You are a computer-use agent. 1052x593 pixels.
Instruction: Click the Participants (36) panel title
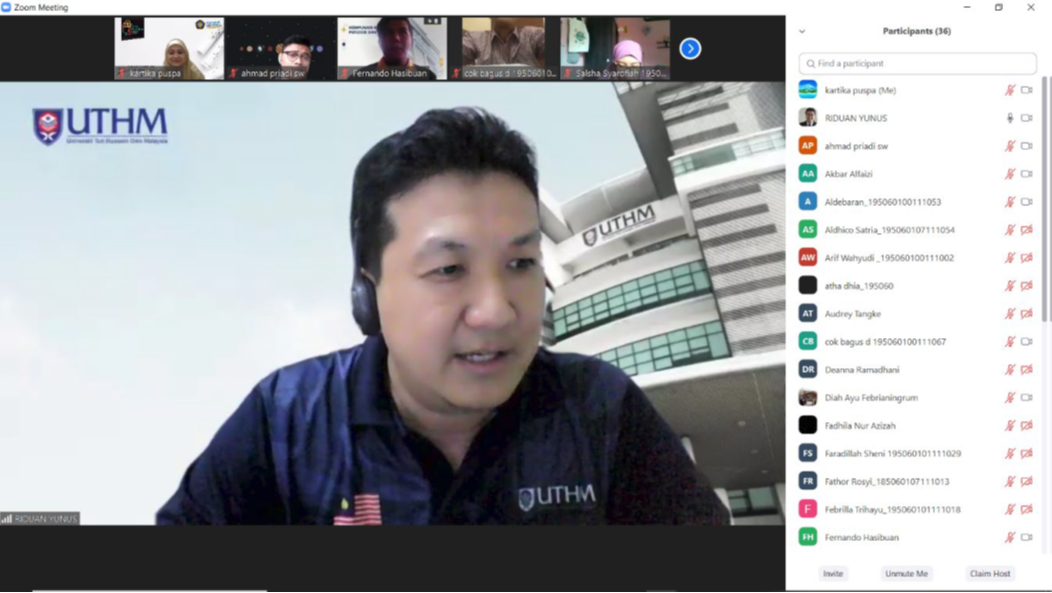(x=916, y=32)
